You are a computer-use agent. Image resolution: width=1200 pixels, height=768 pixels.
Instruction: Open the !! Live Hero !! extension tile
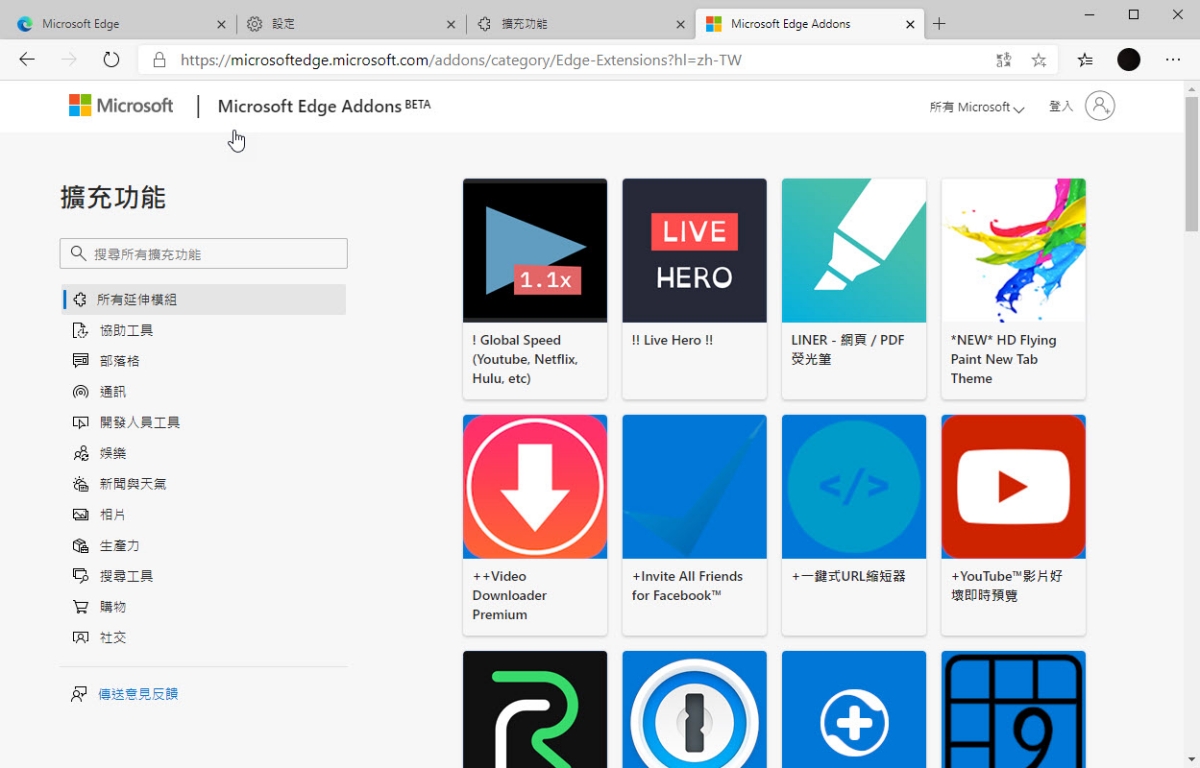tap(694, 288)
